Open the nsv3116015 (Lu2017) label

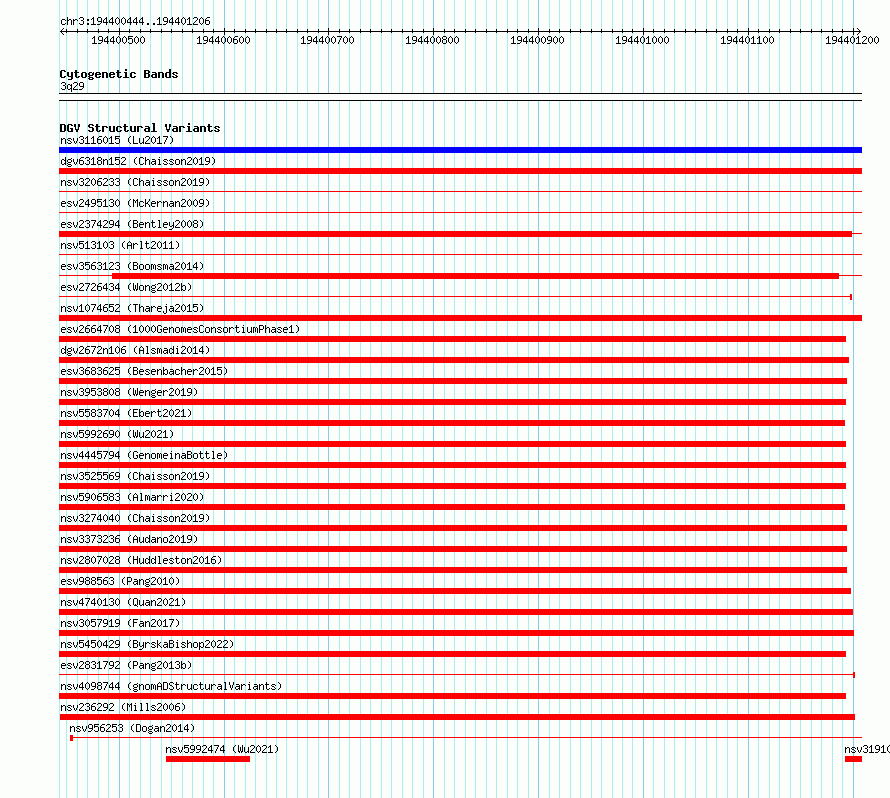(x=117, y=140)
